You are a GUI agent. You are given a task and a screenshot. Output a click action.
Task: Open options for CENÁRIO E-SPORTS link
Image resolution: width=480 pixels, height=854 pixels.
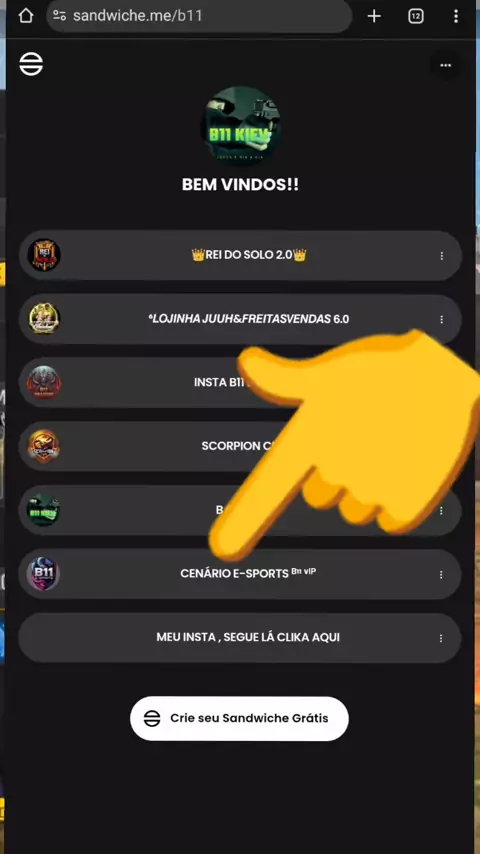coord(441,575)
